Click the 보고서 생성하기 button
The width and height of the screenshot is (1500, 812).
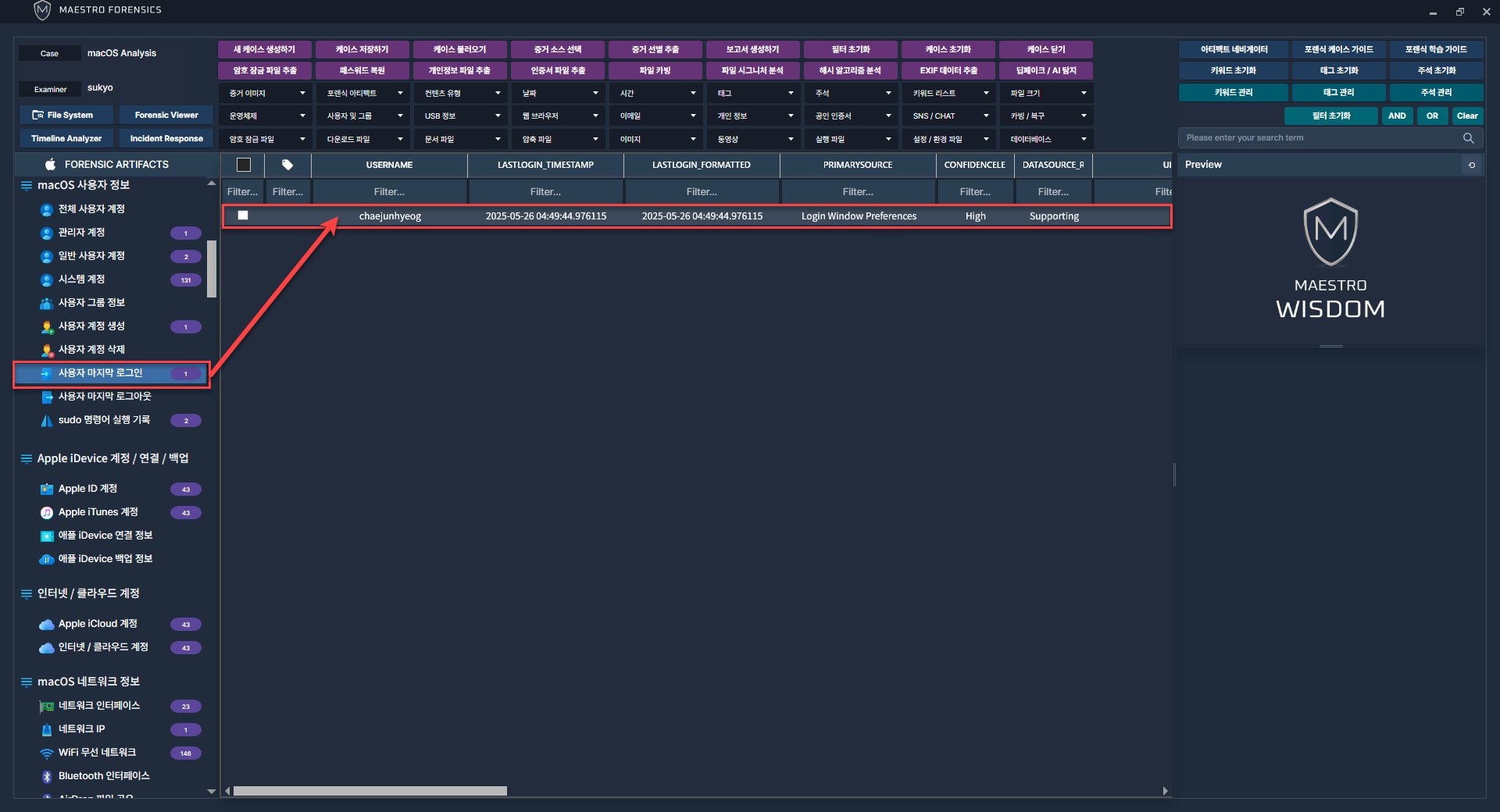coord(752,49)
